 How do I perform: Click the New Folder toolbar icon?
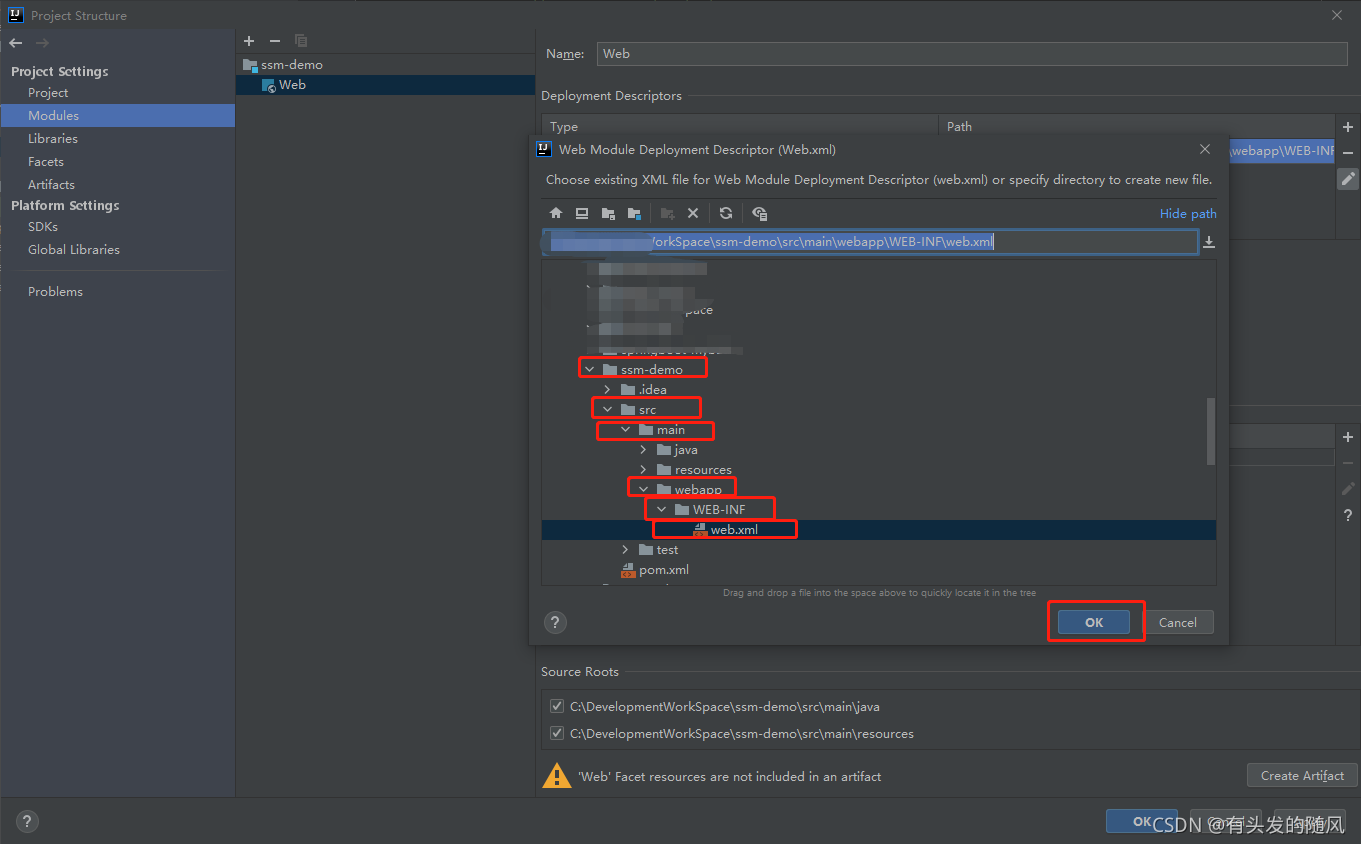point(668,213)
